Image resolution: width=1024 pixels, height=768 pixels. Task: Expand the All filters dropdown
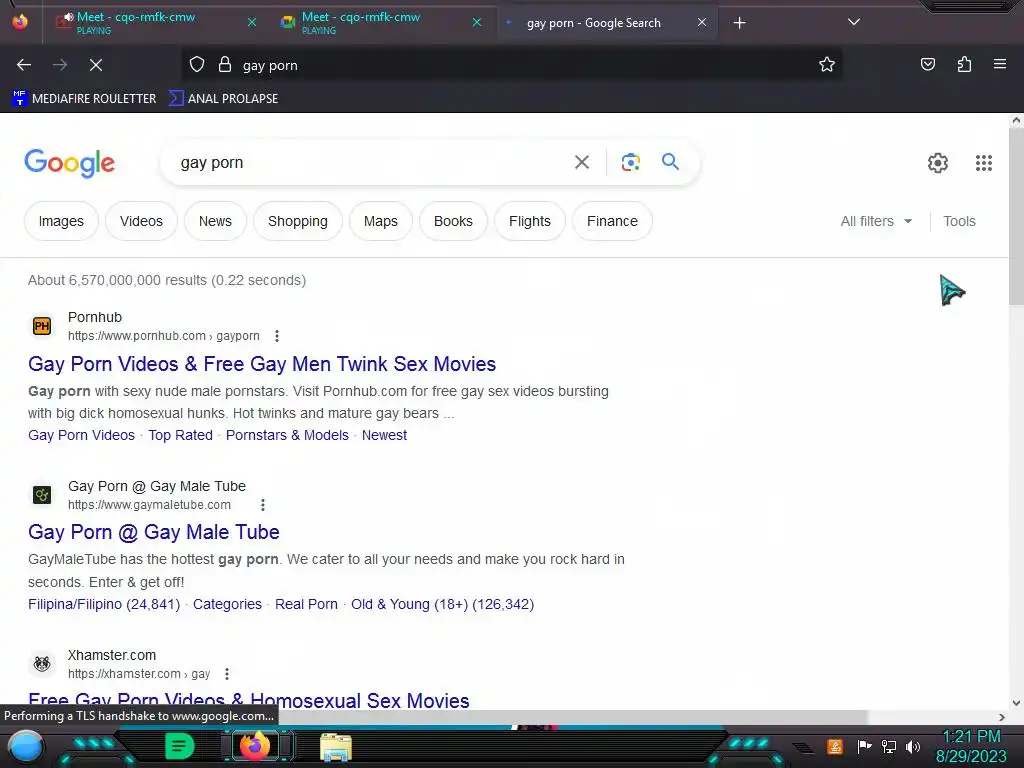click(876, 221)
